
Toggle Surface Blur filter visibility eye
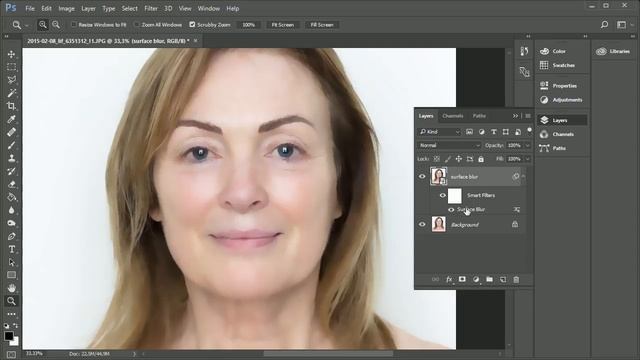coord(451,210)
